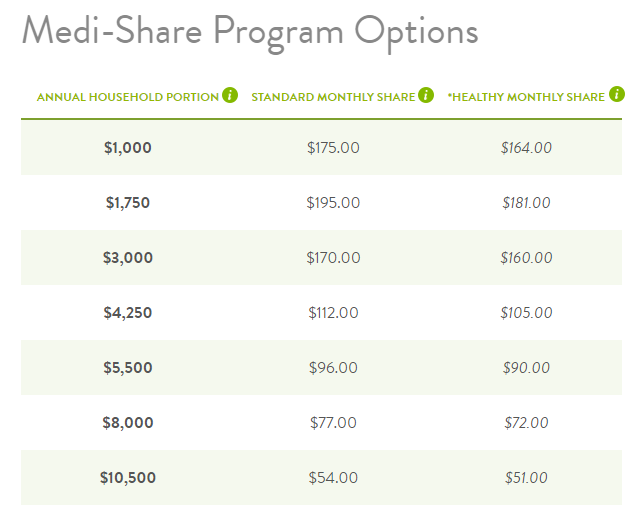This screenshot has height=522, width=637.
Task: Click the $90.00 healthy monthly share
Action: [x=526, y=368]
